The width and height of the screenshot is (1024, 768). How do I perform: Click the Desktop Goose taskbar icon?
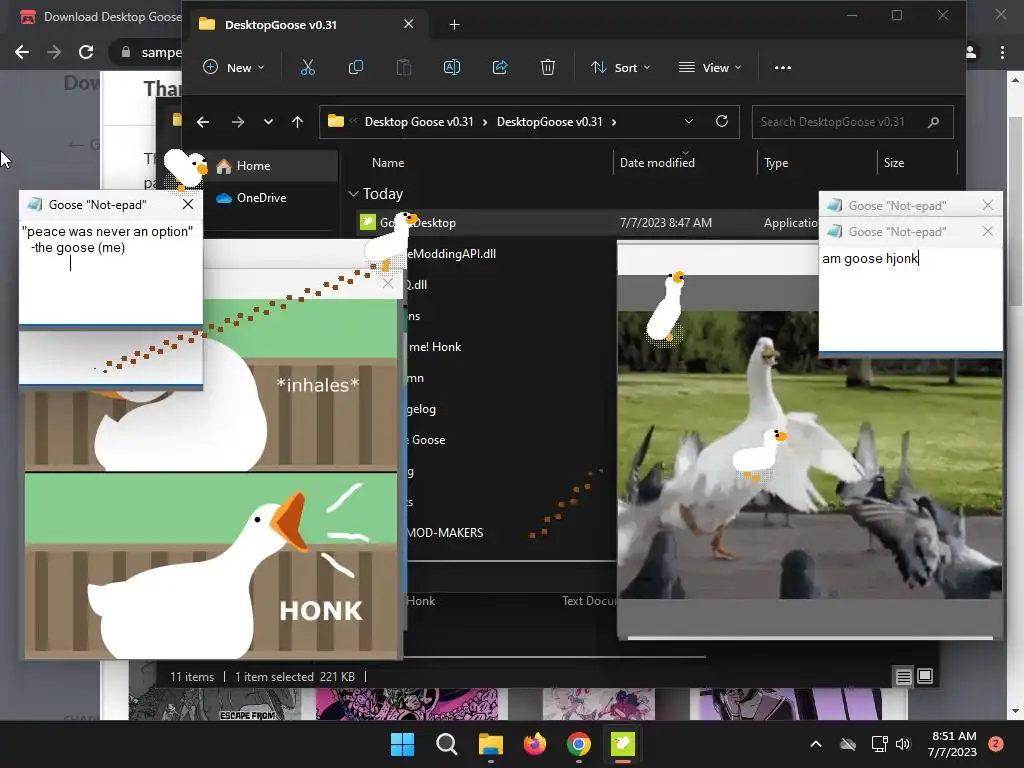(622, 744)
